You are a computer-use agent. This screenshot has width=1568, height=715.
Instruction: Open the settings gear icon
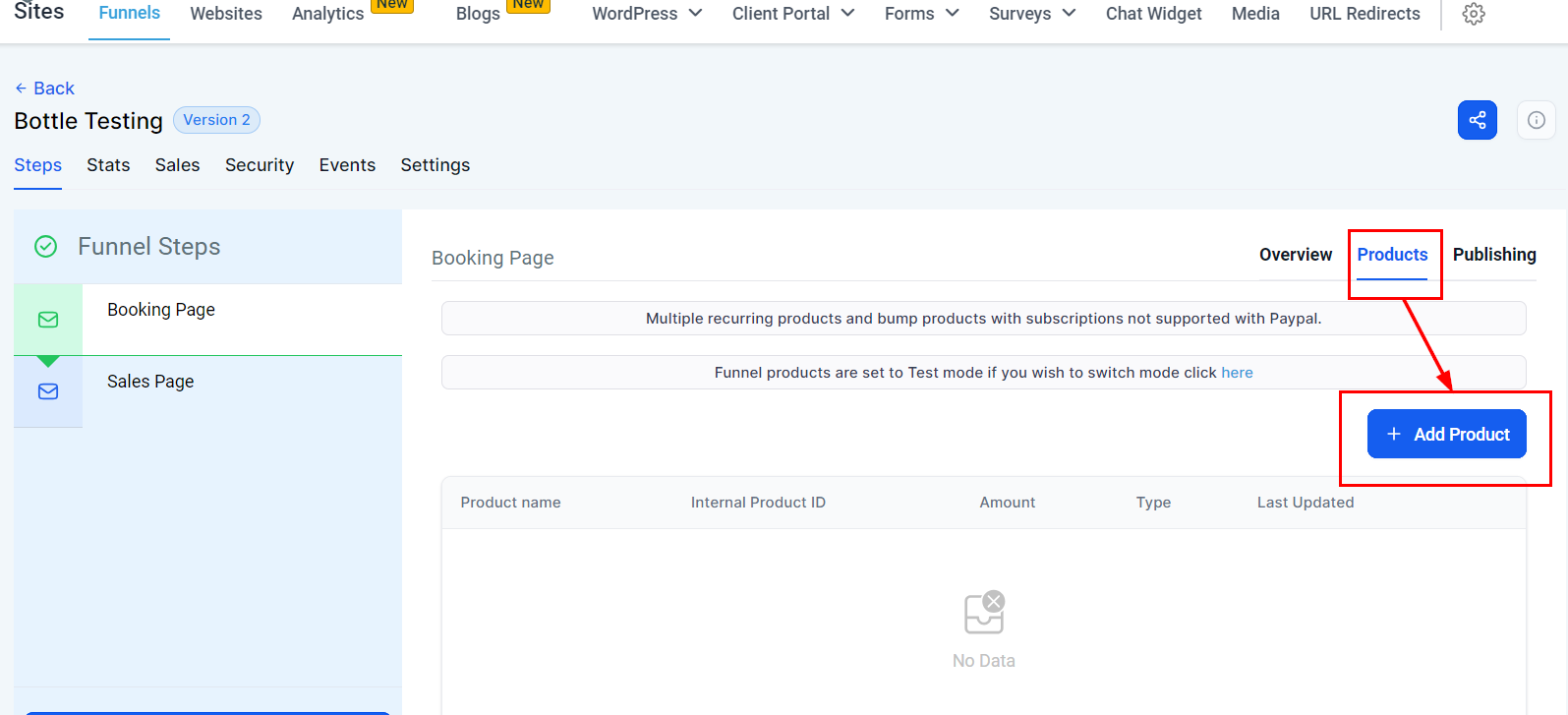[x=1473, y=14]
